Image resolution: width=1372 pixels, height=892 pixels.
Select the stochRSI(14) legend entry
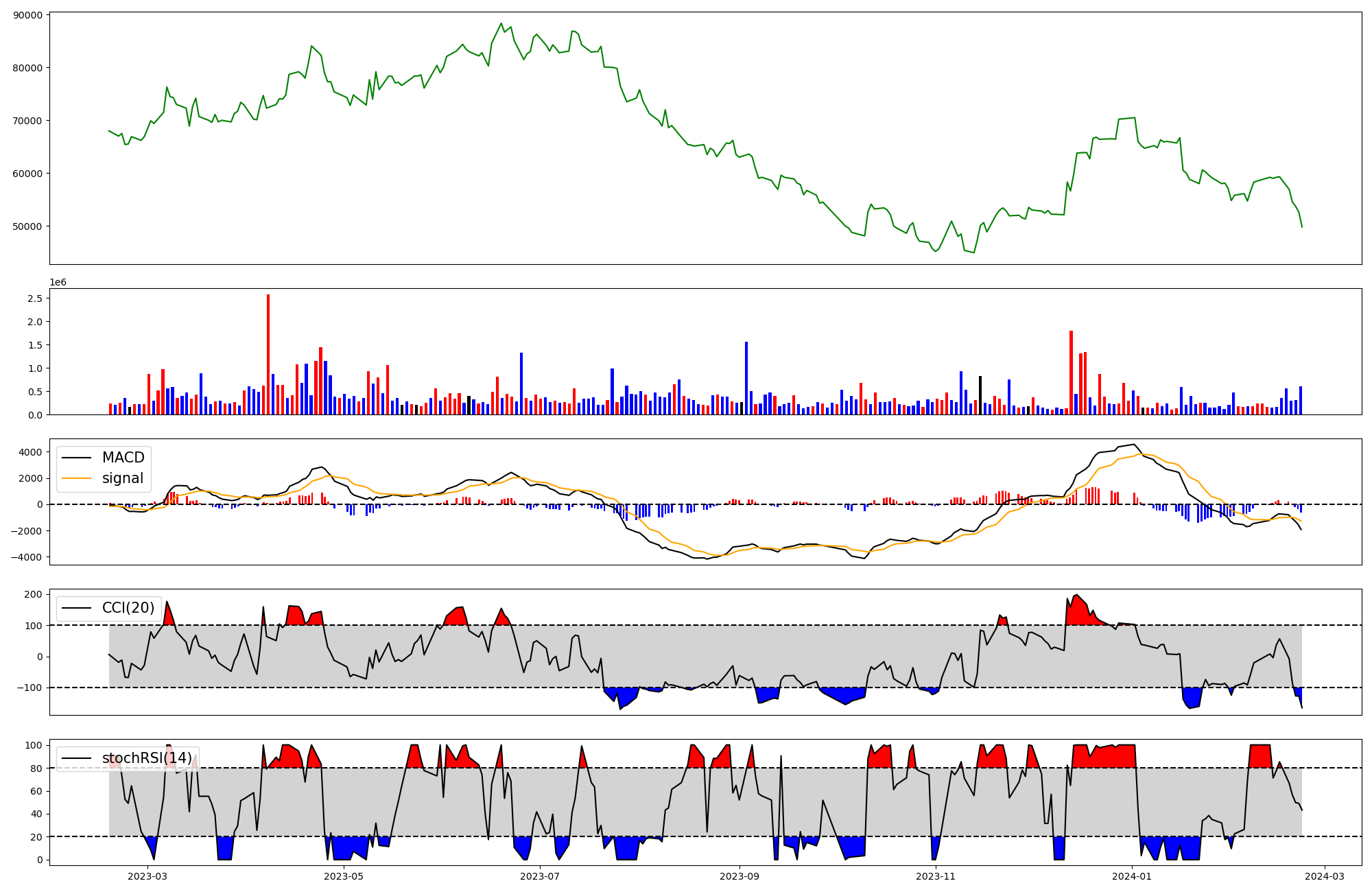tap(147, 758)
